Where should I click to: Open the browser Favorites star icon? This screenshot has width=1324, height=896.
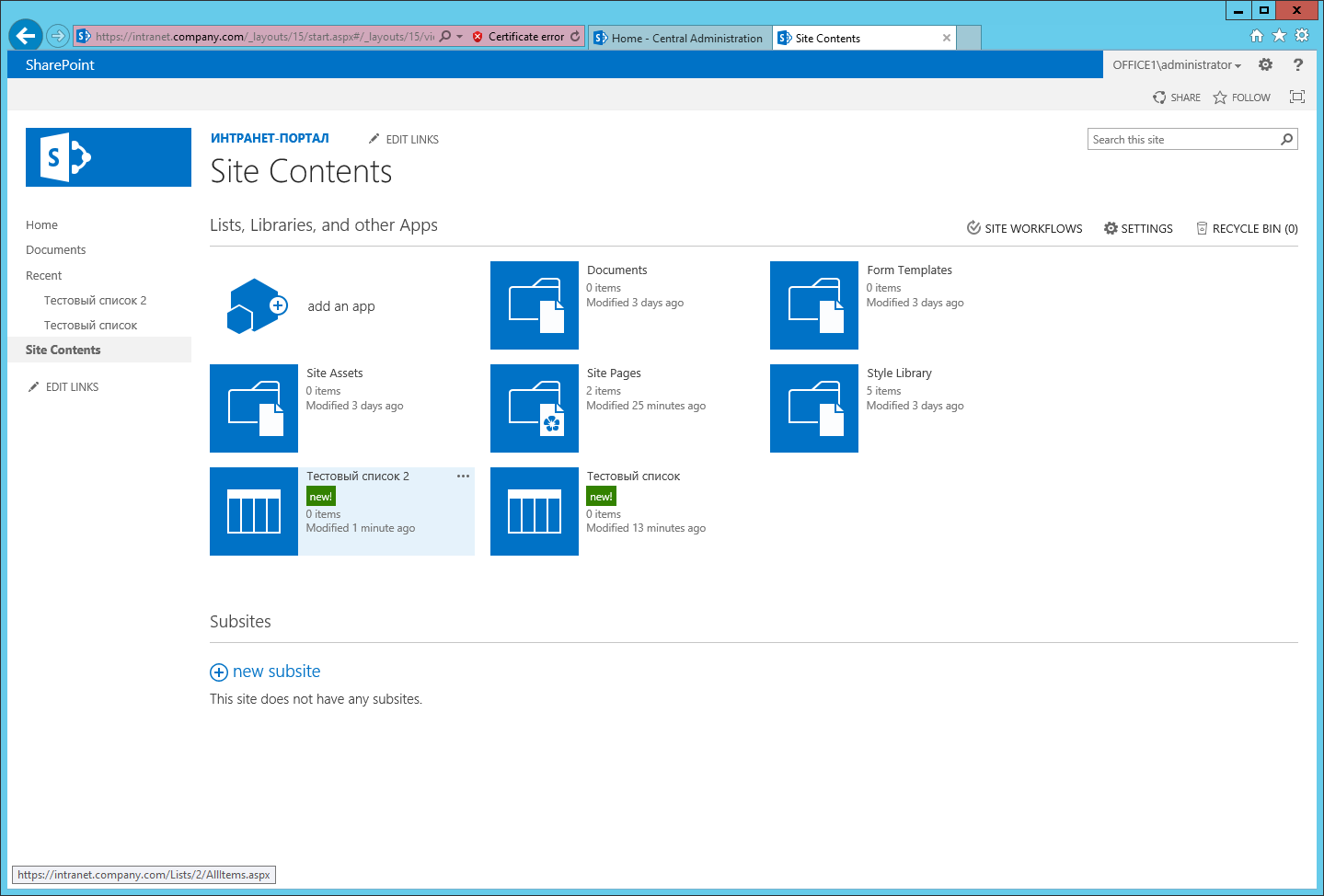1279,36
